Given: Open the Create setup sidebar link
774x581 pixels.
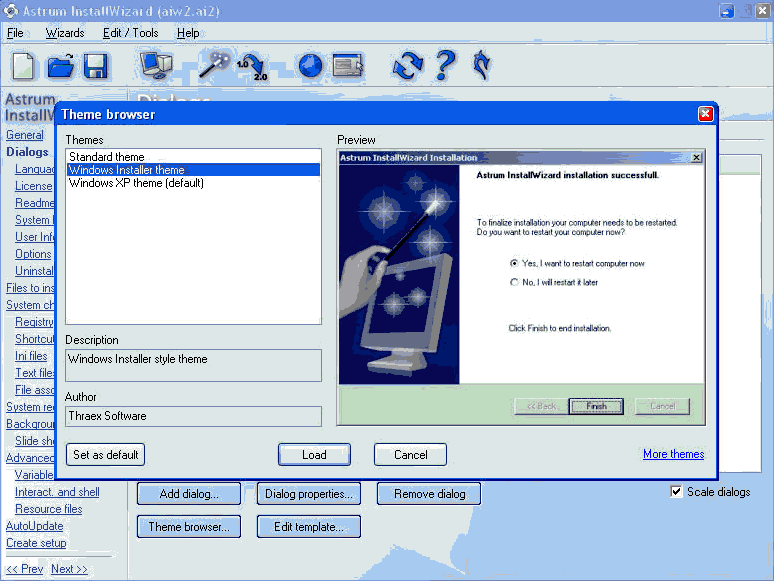Looking at the screenshot, I should [36, 543].
